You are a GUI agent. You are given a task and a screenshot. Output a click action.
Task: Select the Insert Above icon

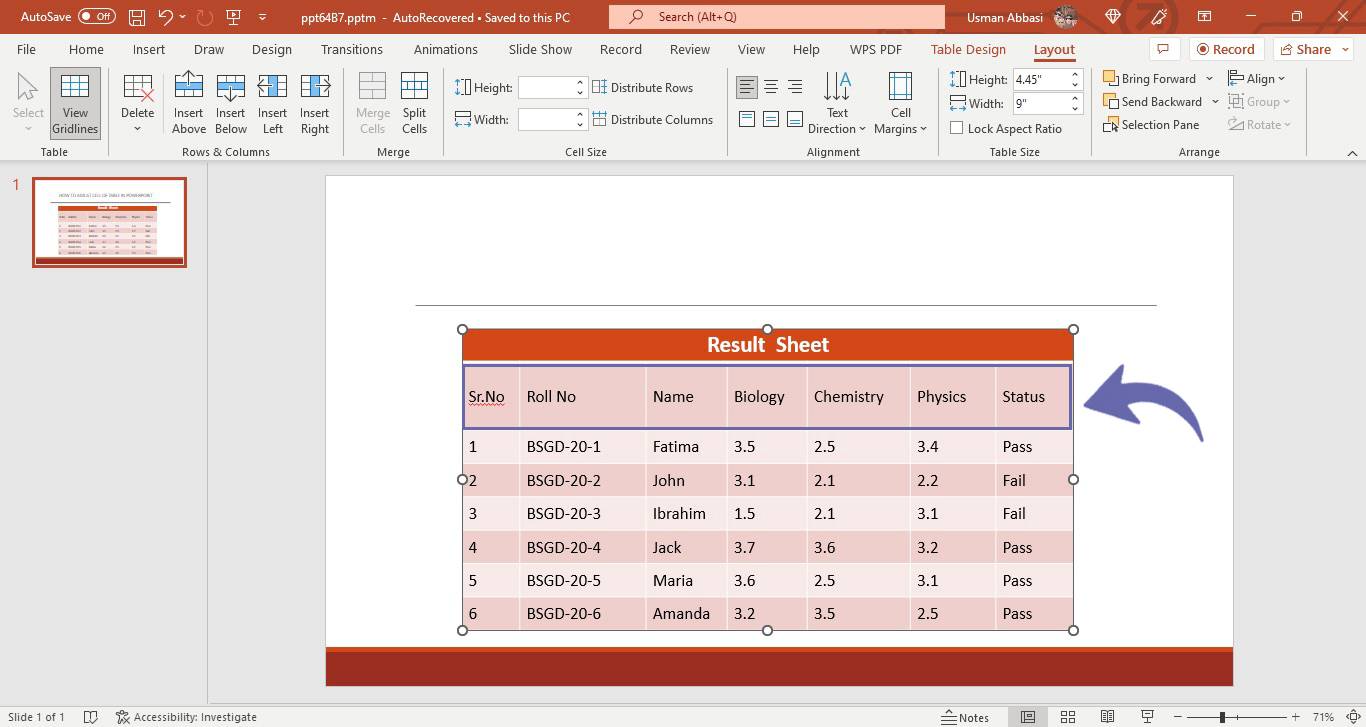click(188, 101)
